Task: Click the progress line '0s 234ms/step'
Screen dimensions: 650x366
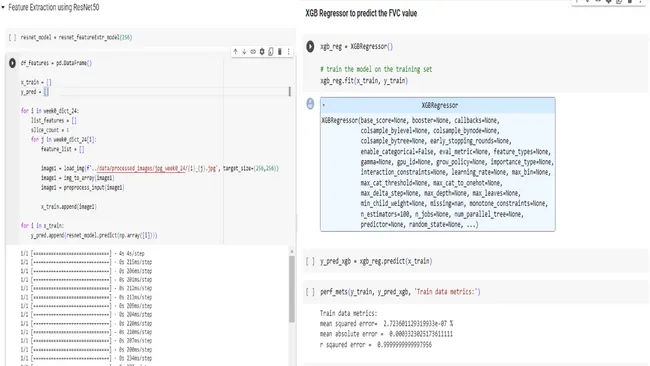Action: click(86, 358)
